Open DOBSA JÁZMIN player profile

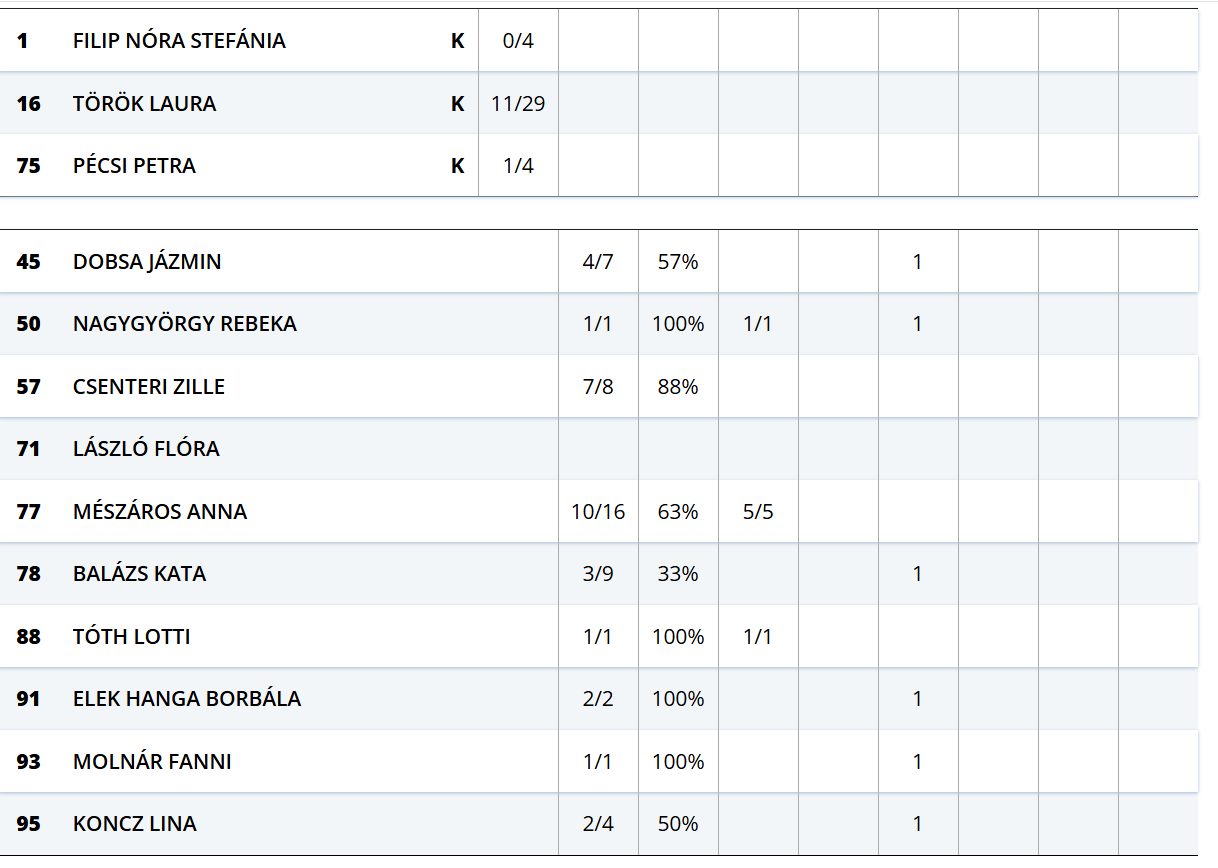pyautogui.click(x=147, y=262)
